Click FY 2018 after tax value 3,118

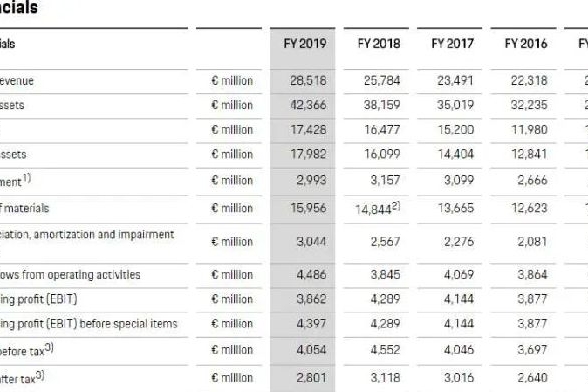(x=385, y=378)
